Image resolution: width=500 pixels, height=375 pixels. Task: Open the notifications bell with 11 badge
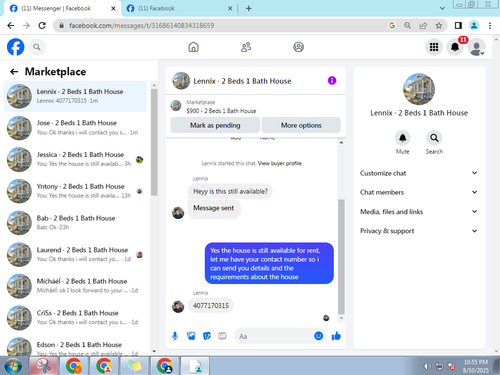click(x=455, y=47)
